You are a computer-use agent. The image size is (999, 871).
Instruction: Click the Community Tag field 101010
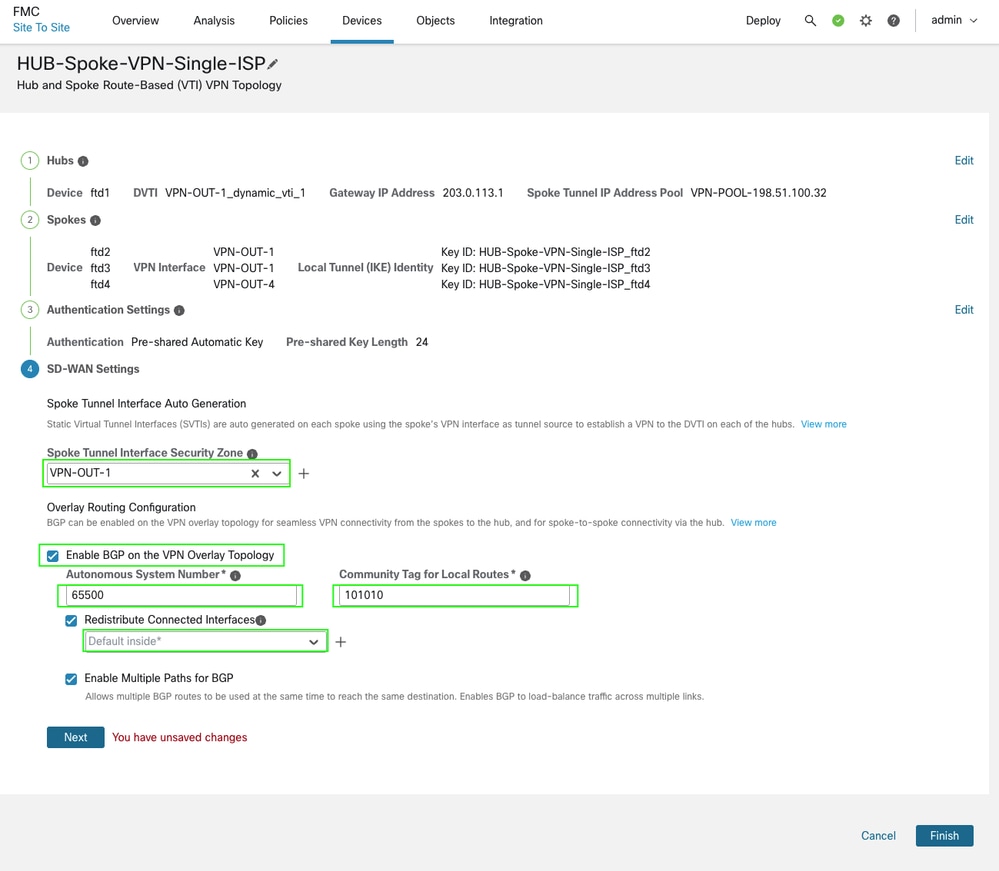coord(454,595)
